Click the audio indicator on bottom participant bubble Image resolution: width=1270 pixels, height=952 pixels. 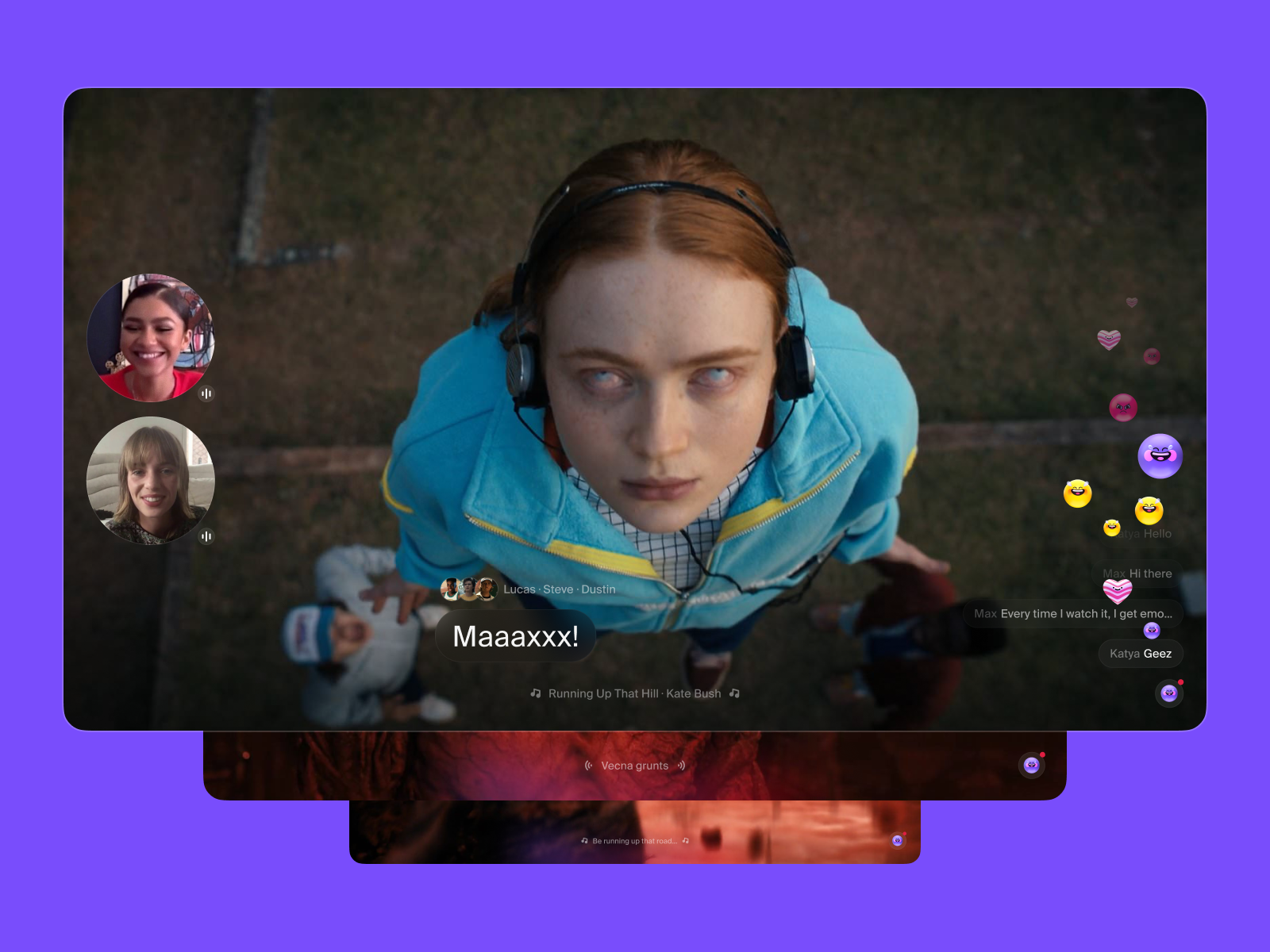206,536
